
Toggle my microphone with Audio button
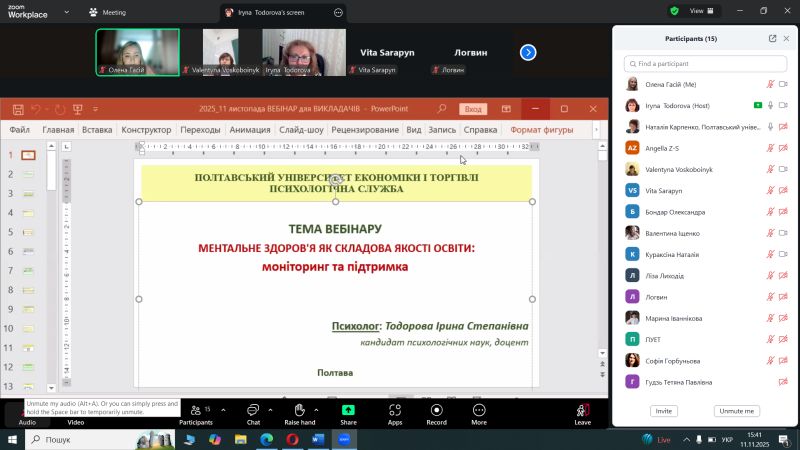pos(27,411)
